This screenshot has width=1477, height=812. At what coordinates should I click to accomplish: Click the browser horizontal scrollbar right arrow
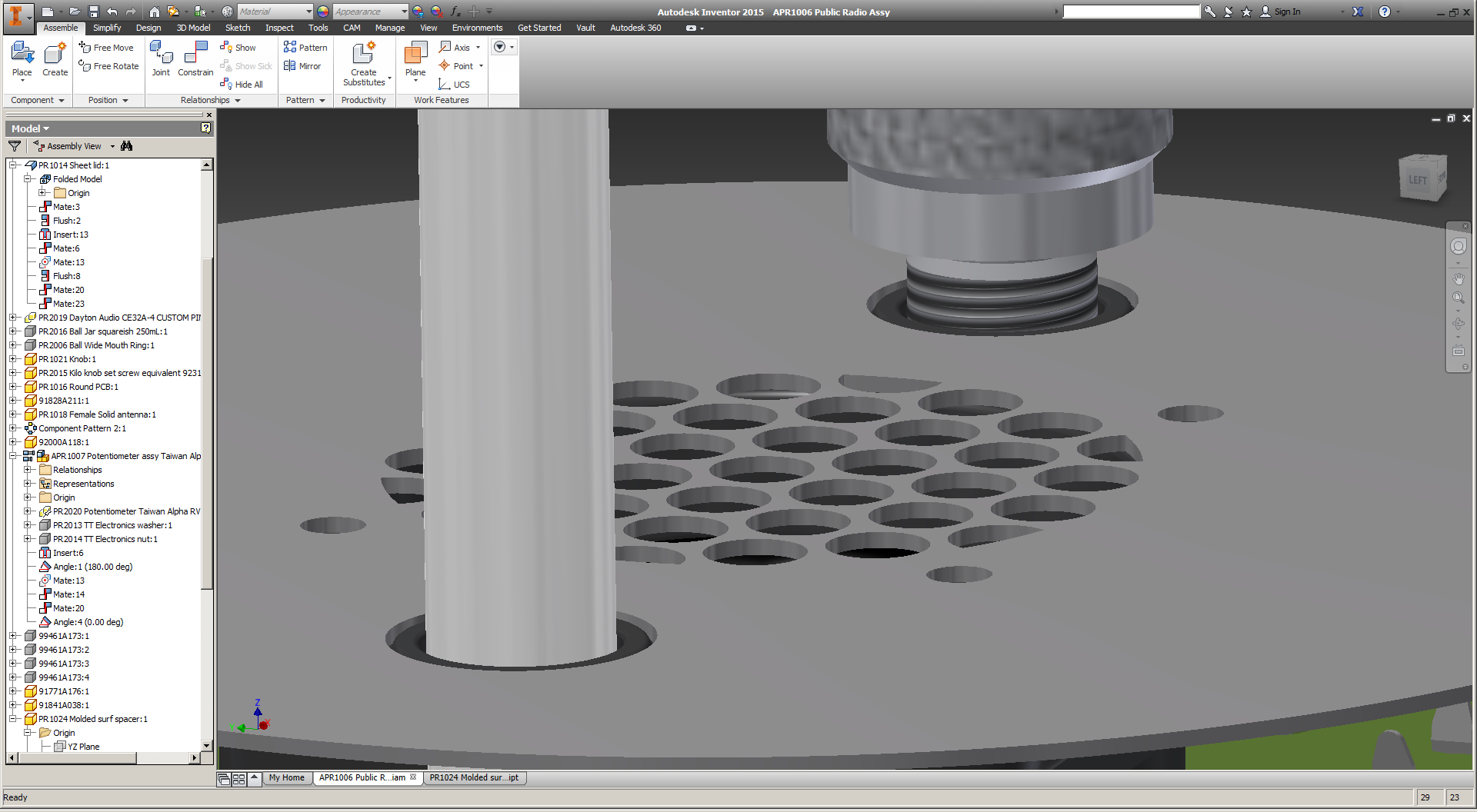tap(194, 758)
